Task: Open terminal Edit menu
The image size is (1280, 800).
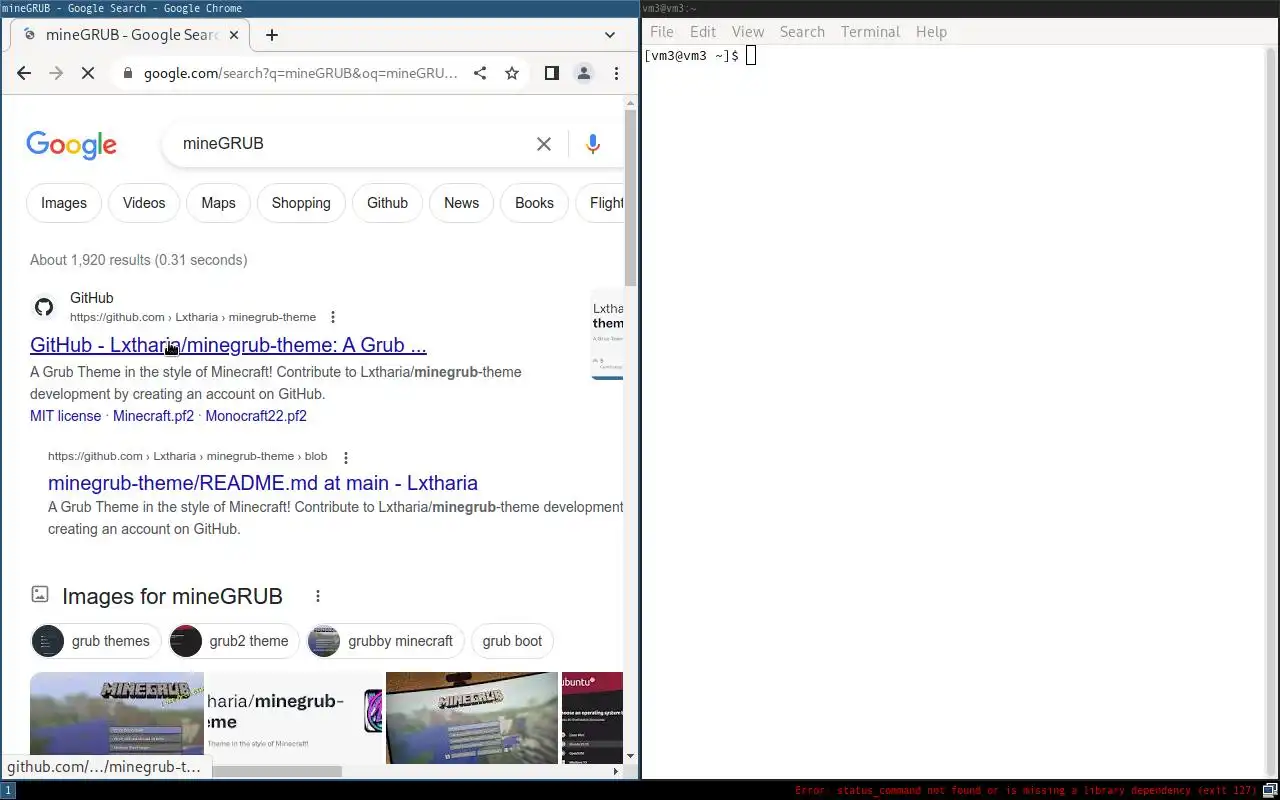Action: pos(703,32)
